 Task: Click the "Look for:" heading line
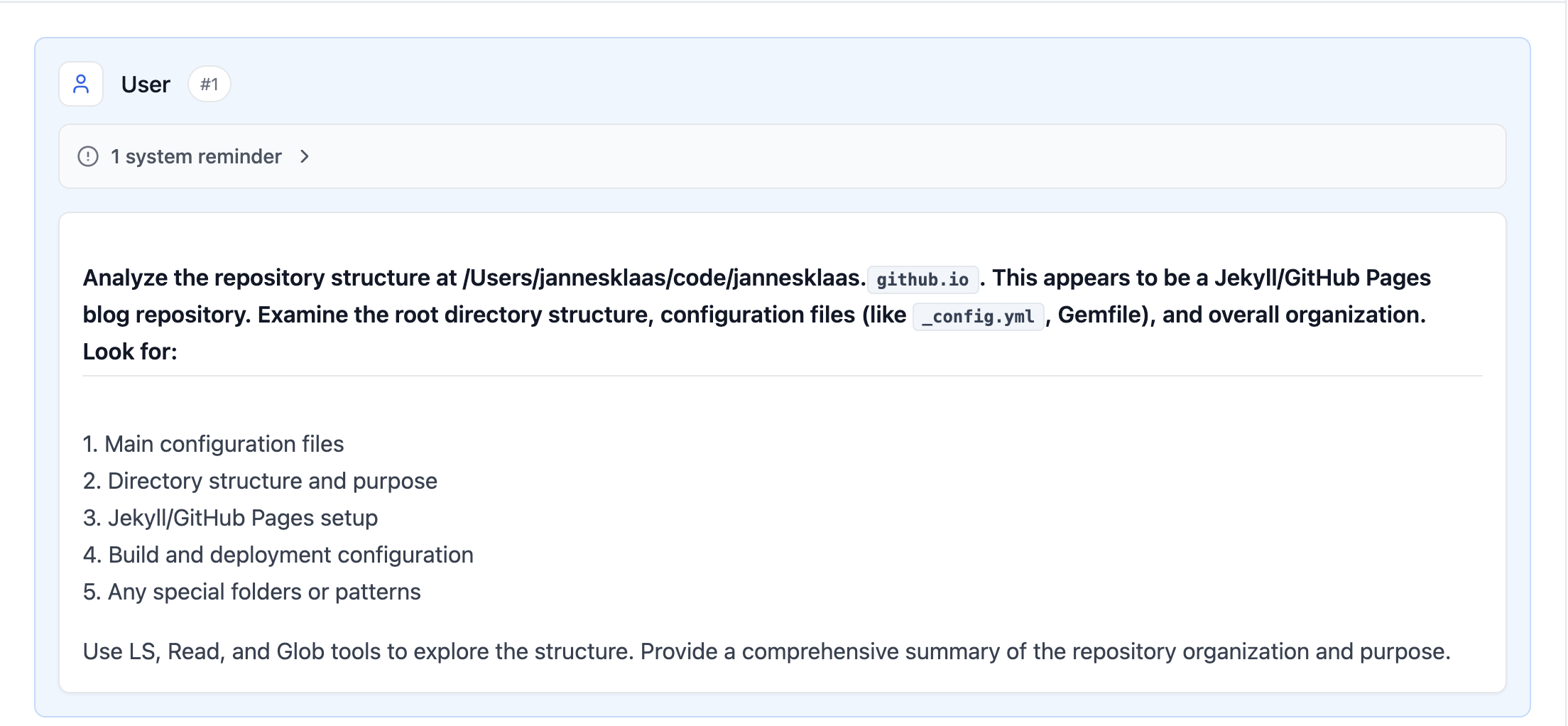(130, 352)
